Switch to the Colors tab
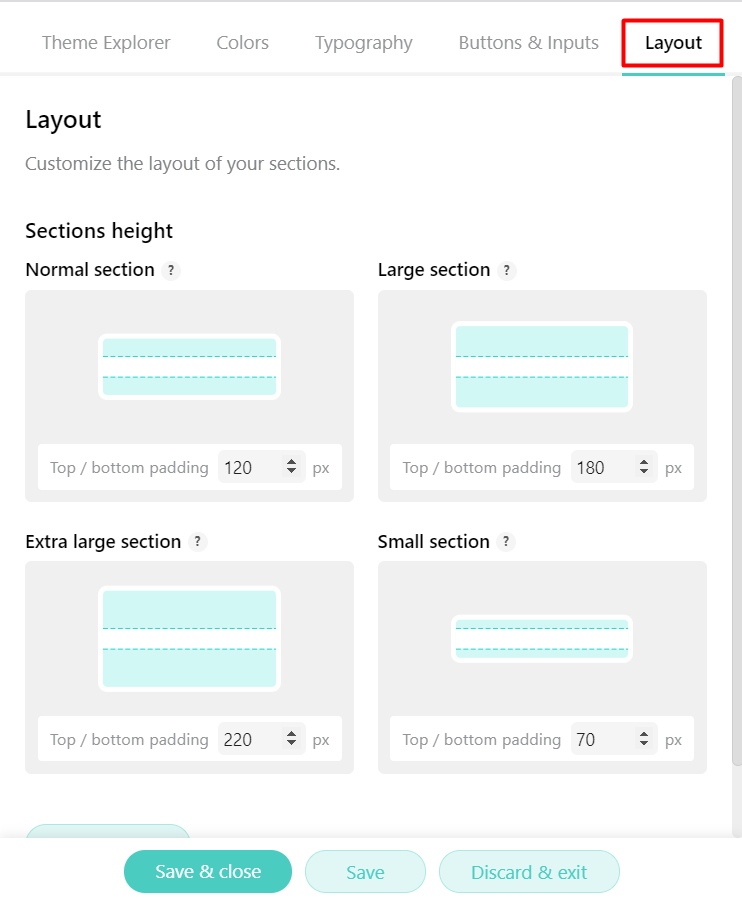The image size is (742, 901). click(242, 43)
